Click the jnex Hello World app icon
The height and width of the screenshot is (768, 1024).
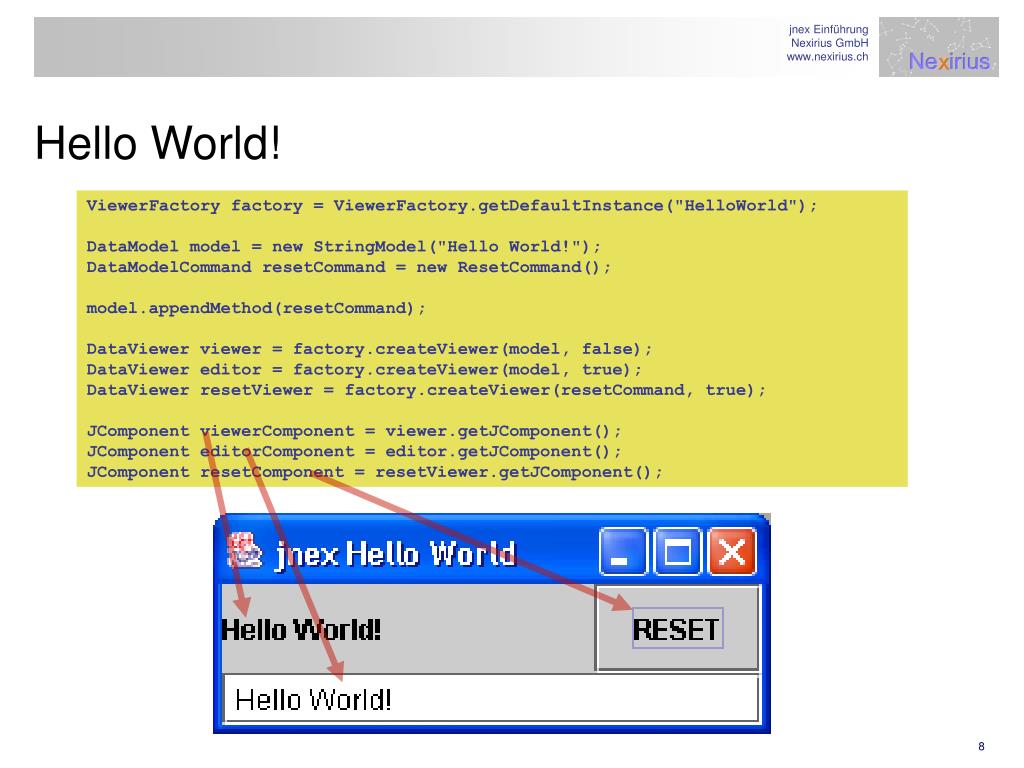[x=244, y=551]
